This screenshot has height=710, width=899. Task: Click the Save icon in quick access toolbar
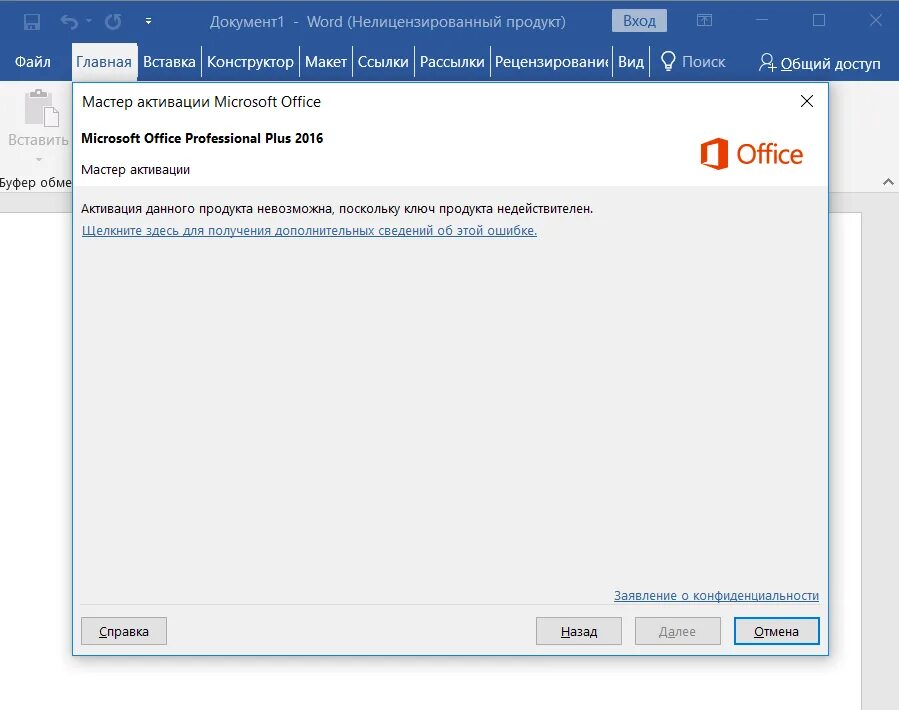click(x=32, y=22)
